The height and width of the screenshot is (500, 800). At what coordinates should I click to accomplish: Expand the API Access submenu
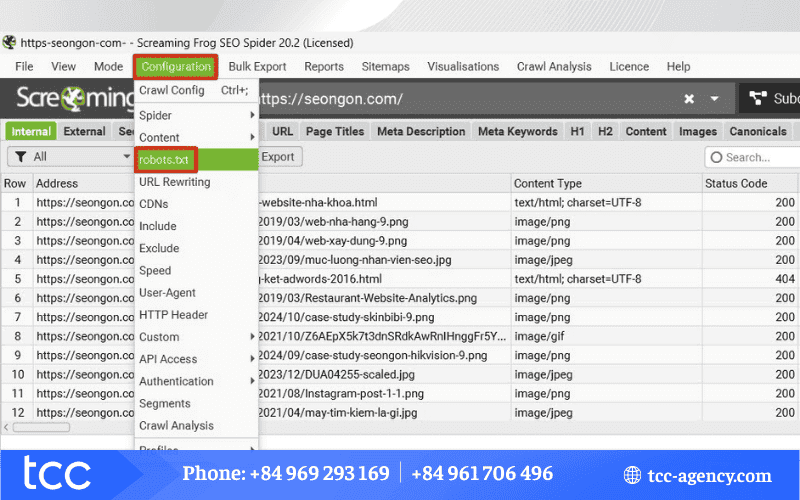(196, 359)
